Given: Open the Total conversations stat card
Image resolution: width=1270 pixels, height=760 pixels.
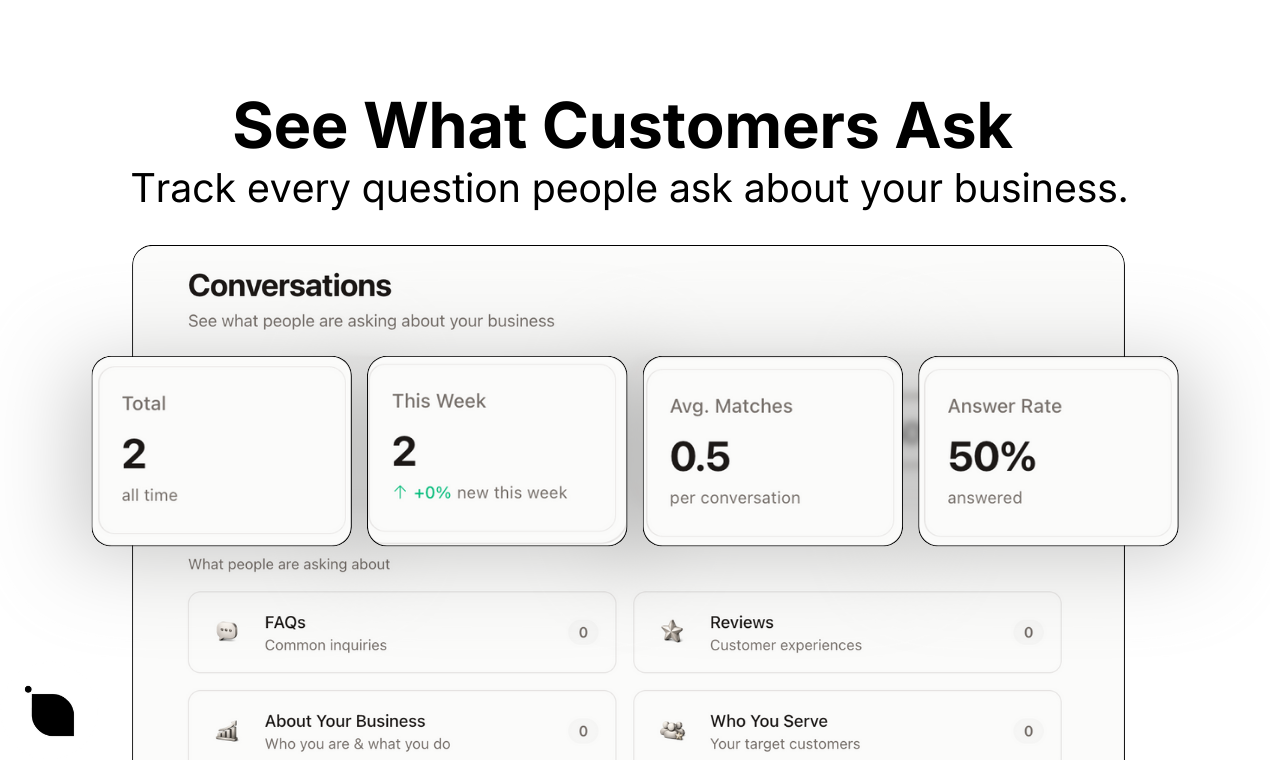Looking at the screenshot, I should (222, 451).
